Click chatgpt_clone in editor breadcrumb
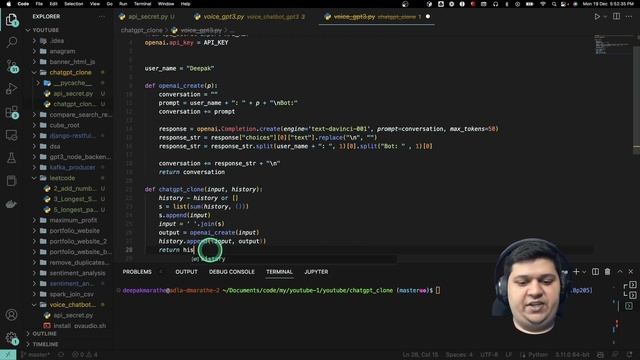Viewport: 640px width, 360px height. click(x=141, y=30)
